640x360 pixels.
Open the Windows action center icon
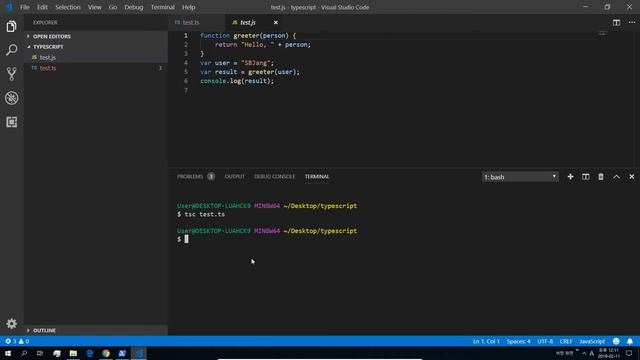pyautogui.click(x=629, y=353)
